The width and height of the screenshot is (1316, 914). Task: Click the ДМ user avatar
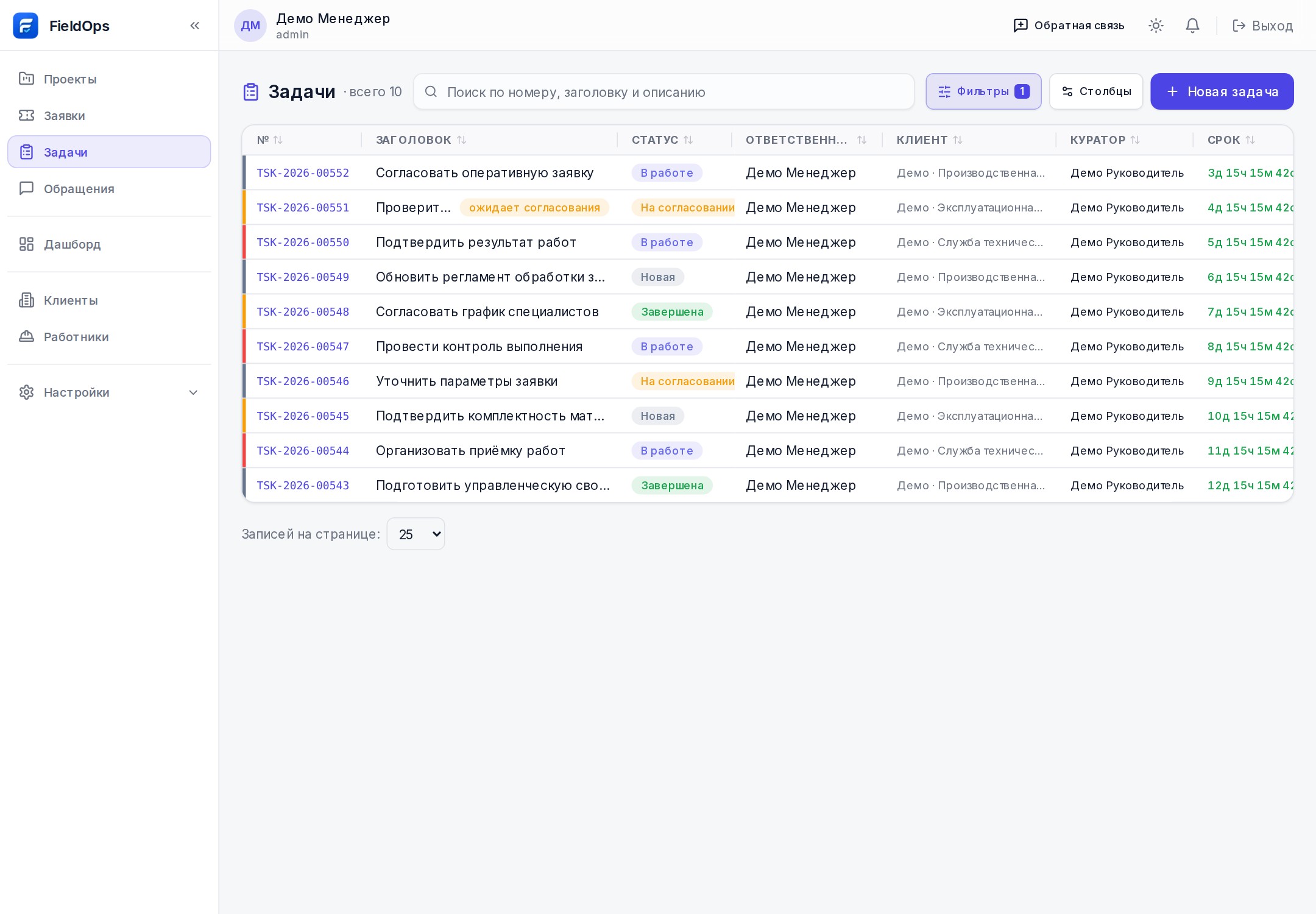click(250, 26)
